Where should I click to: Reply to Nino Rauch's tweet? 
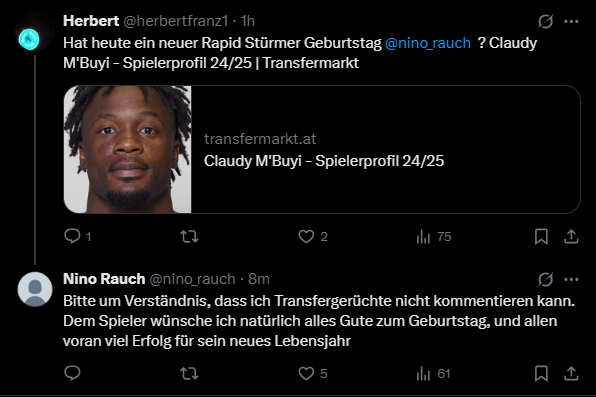[72, 373]
